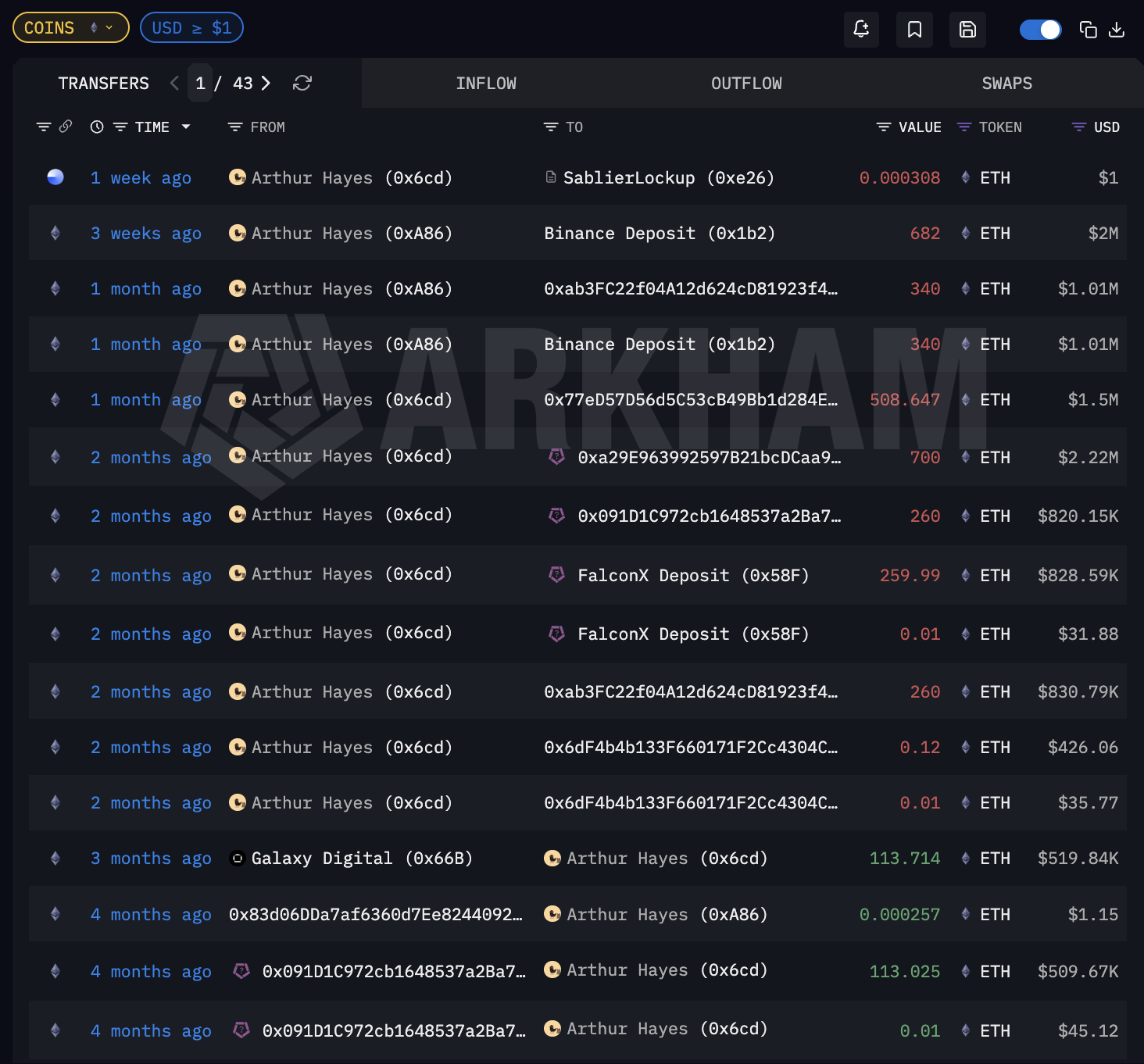Switch to the SWAPS tab
The width and height of the screenshot is (1144, 1064).
[1006, 83]
